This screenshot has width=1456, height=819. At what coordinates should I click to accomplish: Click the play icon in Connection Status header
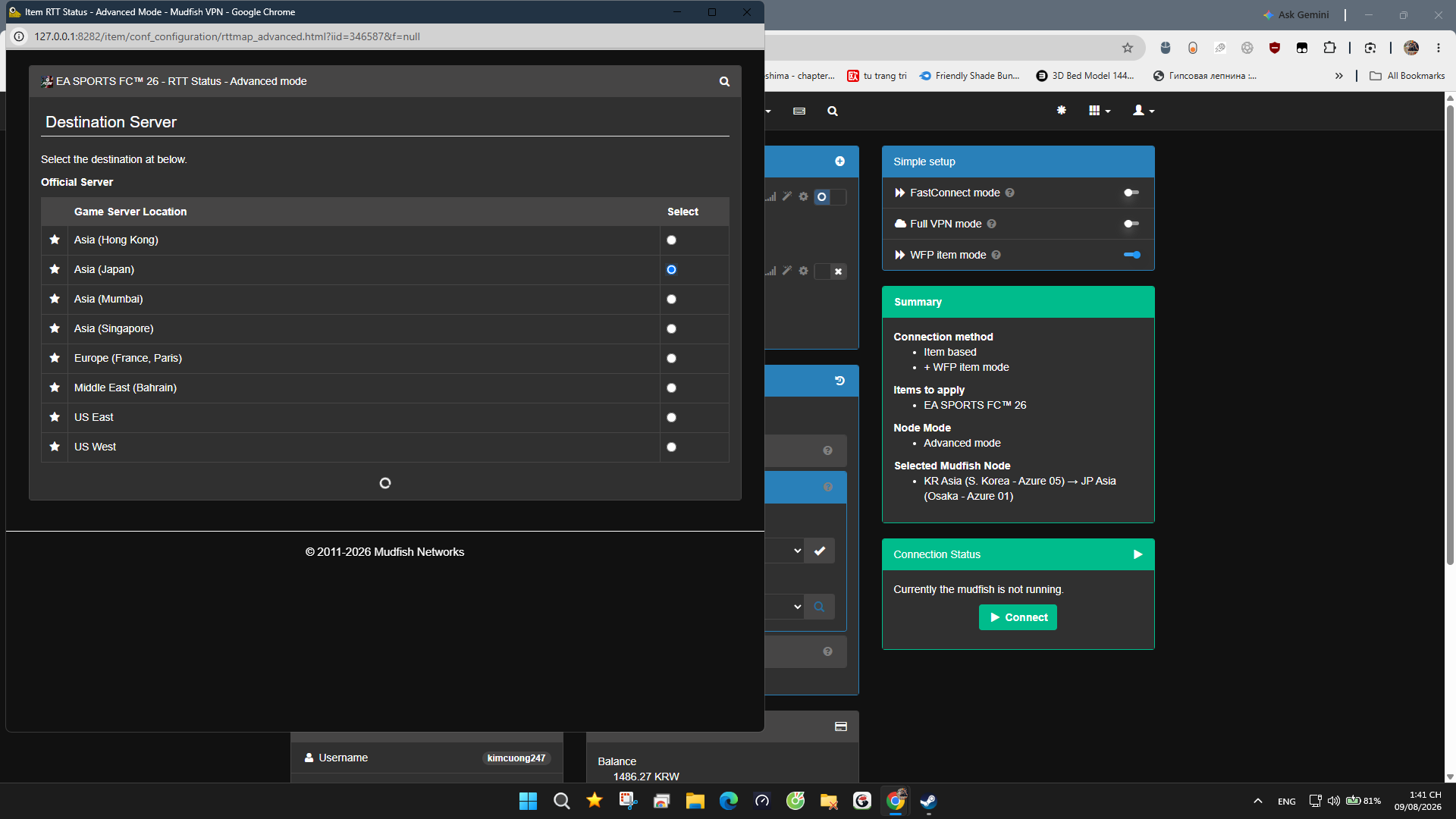coord(1137,554)
